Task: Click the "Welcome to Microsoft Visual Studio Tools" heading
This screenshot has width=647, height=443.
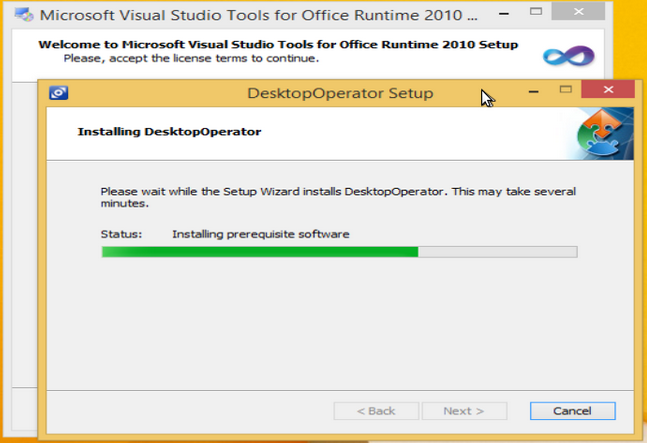Action: (x=278, y=45)
